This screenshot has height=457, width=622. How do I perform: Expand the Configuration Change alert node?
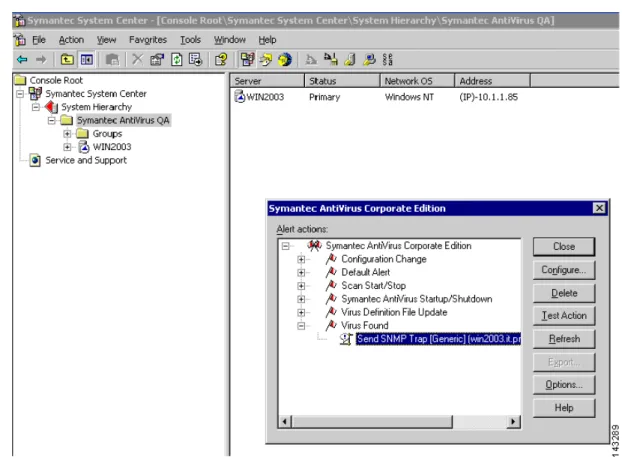[301, 259]
